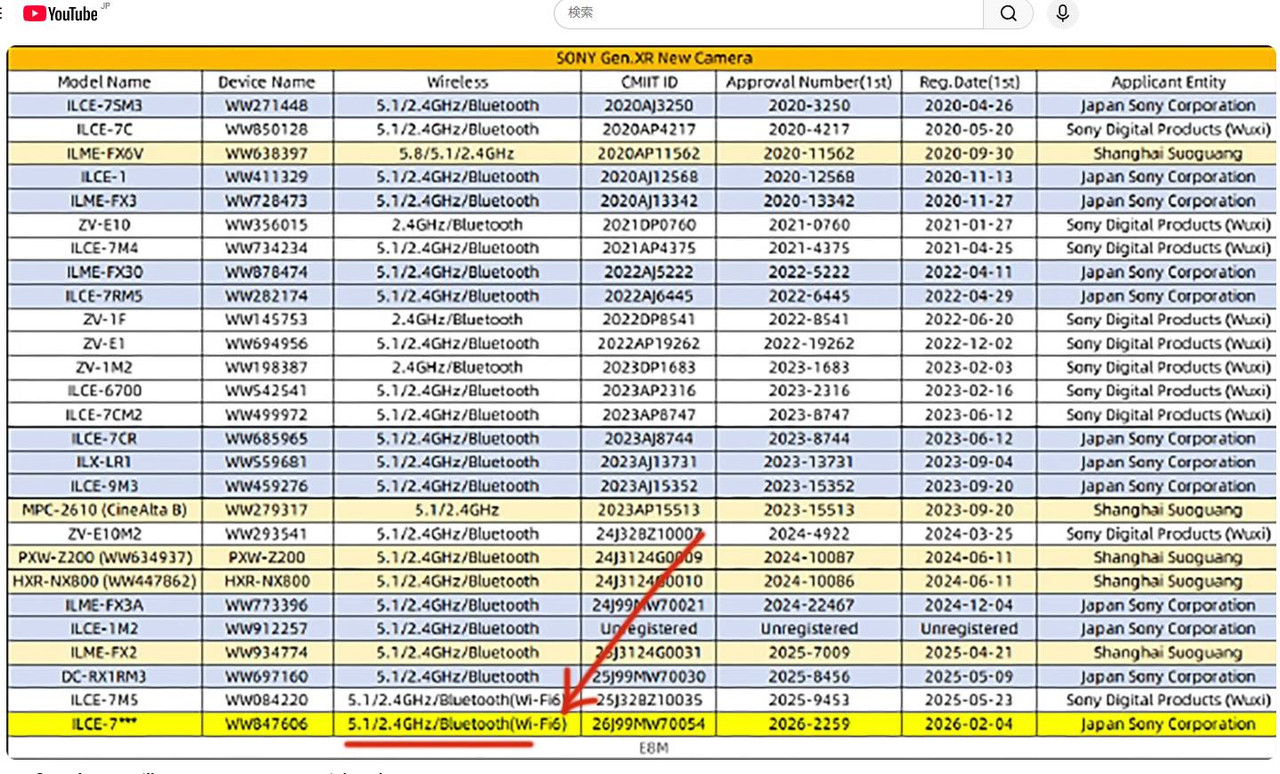Click approval number 2025-9453
1280x774 pixels.
point(809,700)
